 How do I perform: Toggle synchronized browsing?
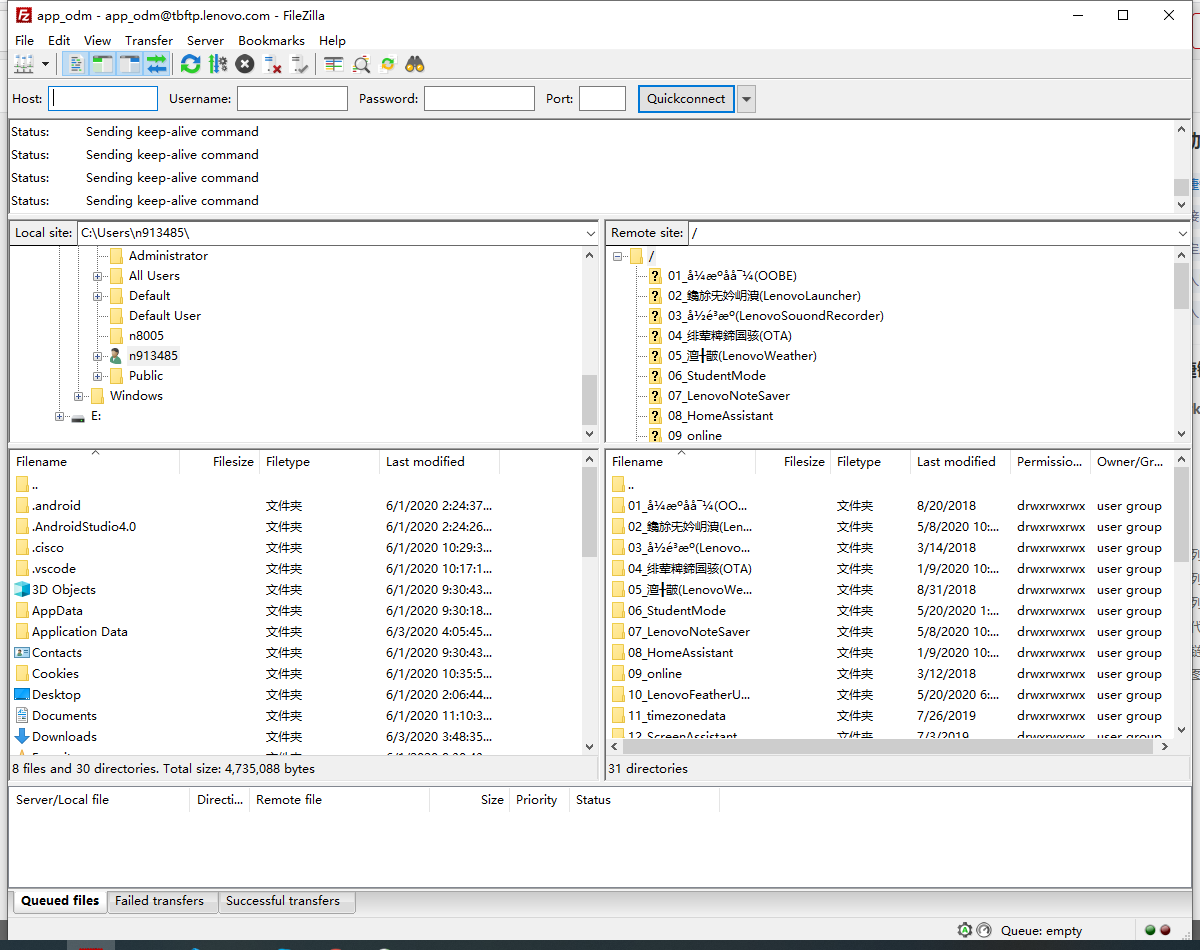coord(388,64)
